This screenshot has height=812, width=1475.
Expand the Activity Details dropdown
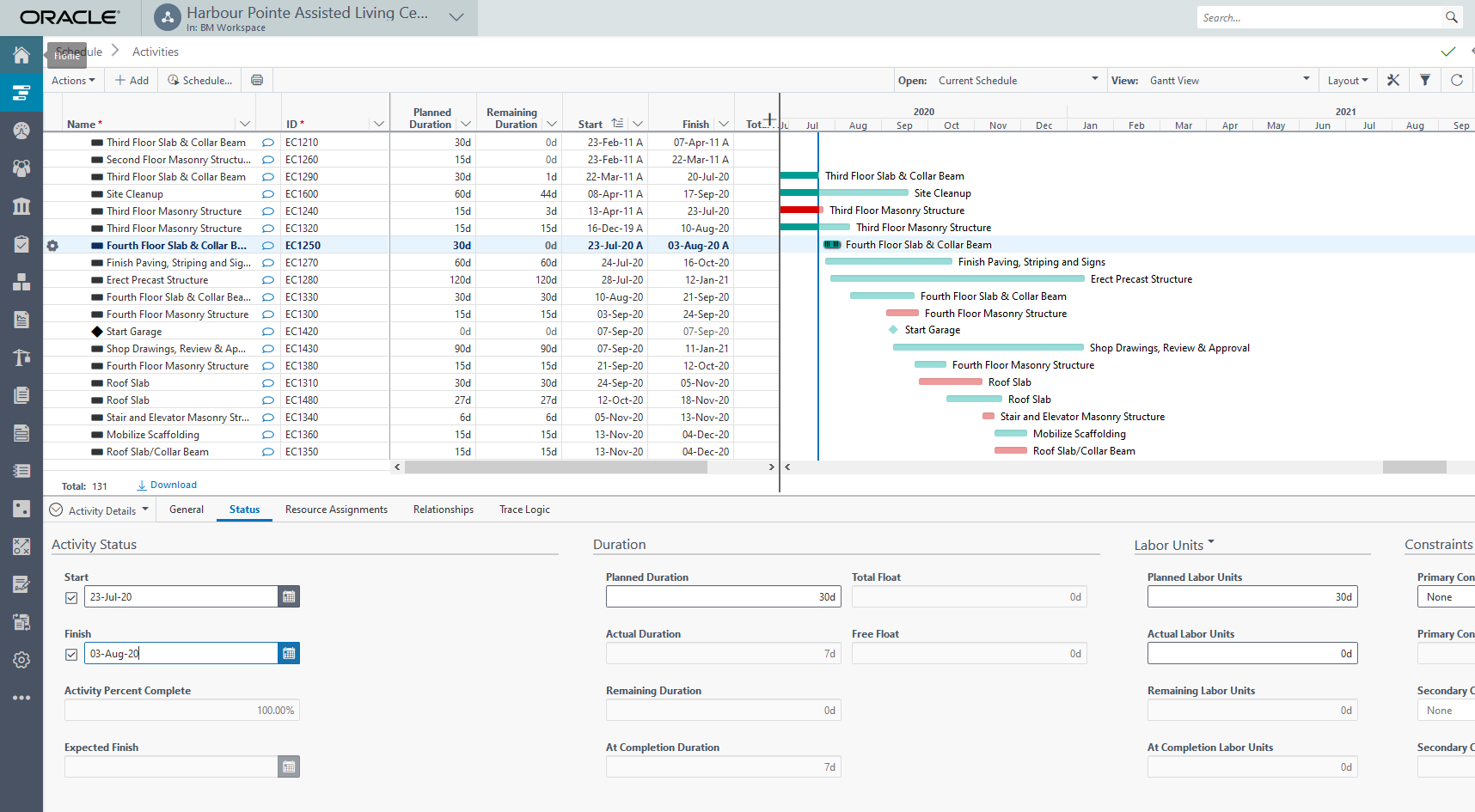point(146,510)
